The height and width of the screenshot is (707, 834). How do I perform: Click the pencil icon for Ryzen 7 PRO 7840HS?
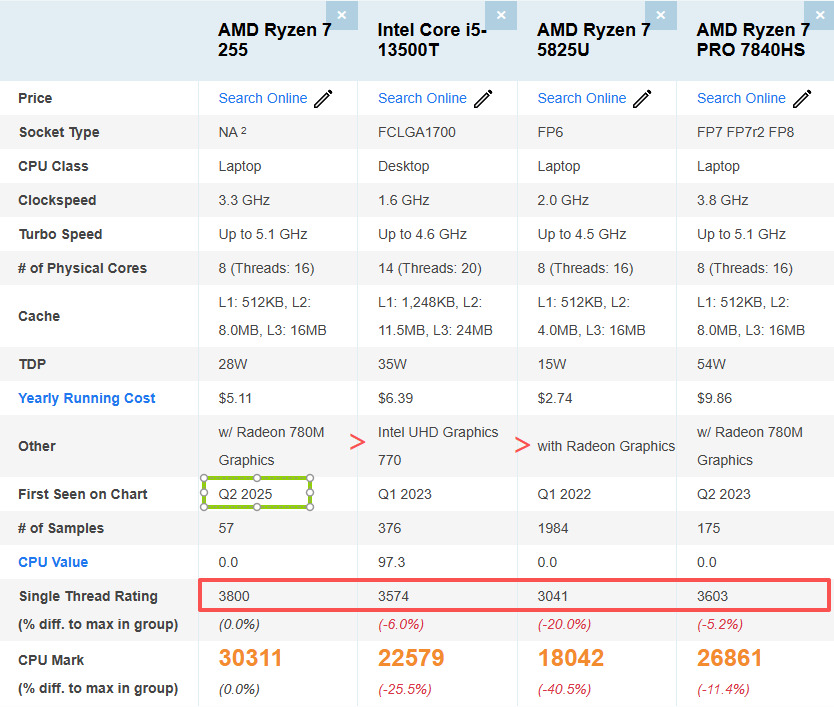click(x=802, y=98)
